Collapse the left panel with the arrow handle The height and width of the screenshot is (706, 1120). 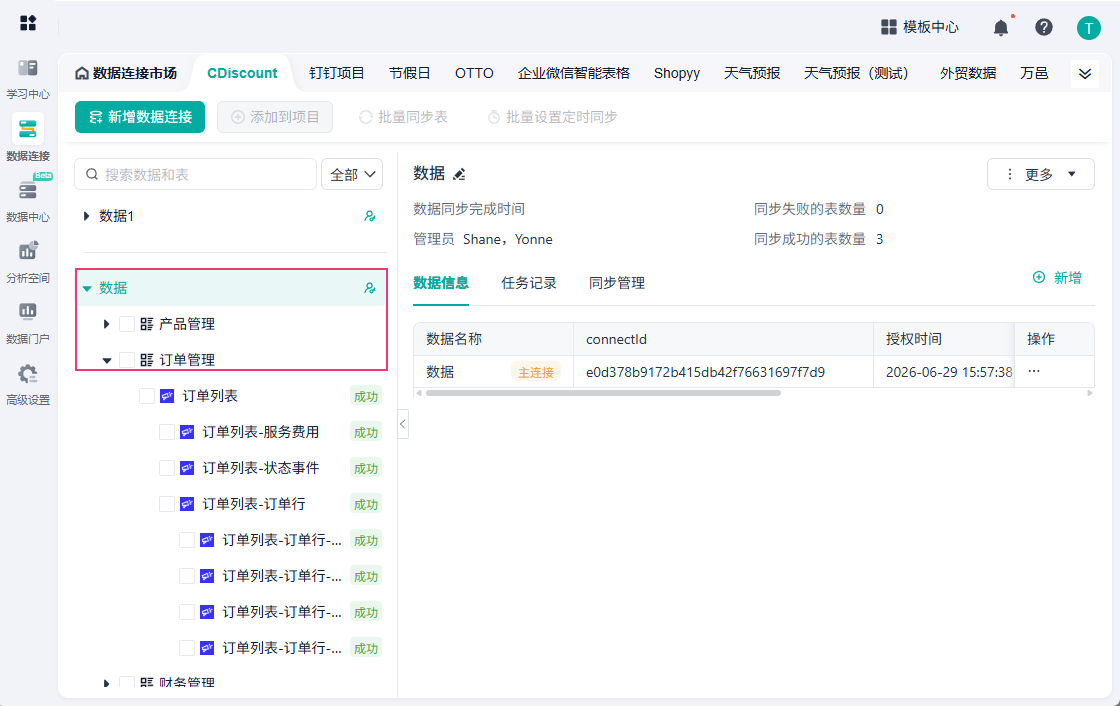pyautogui.click(x=403, y=424)
